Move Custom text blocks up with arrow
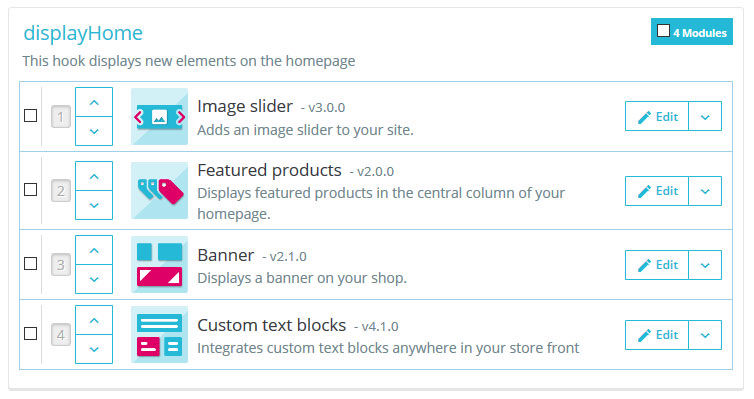This screenshot has width=754, height=399. coord(94,321)
